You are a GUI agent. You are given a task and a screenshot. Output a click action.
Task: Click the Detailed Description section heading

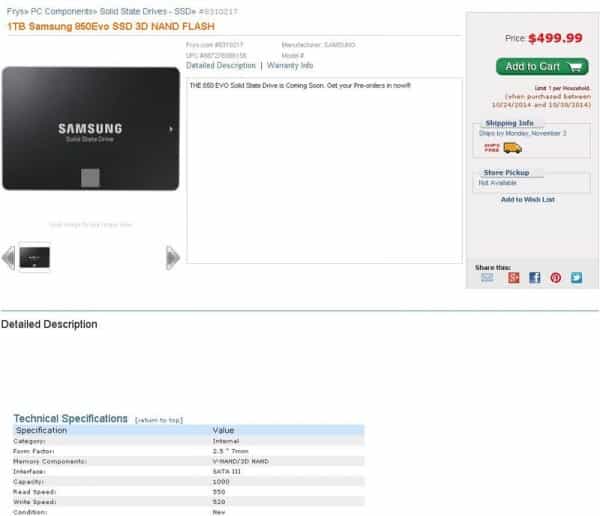click(49, 324)
